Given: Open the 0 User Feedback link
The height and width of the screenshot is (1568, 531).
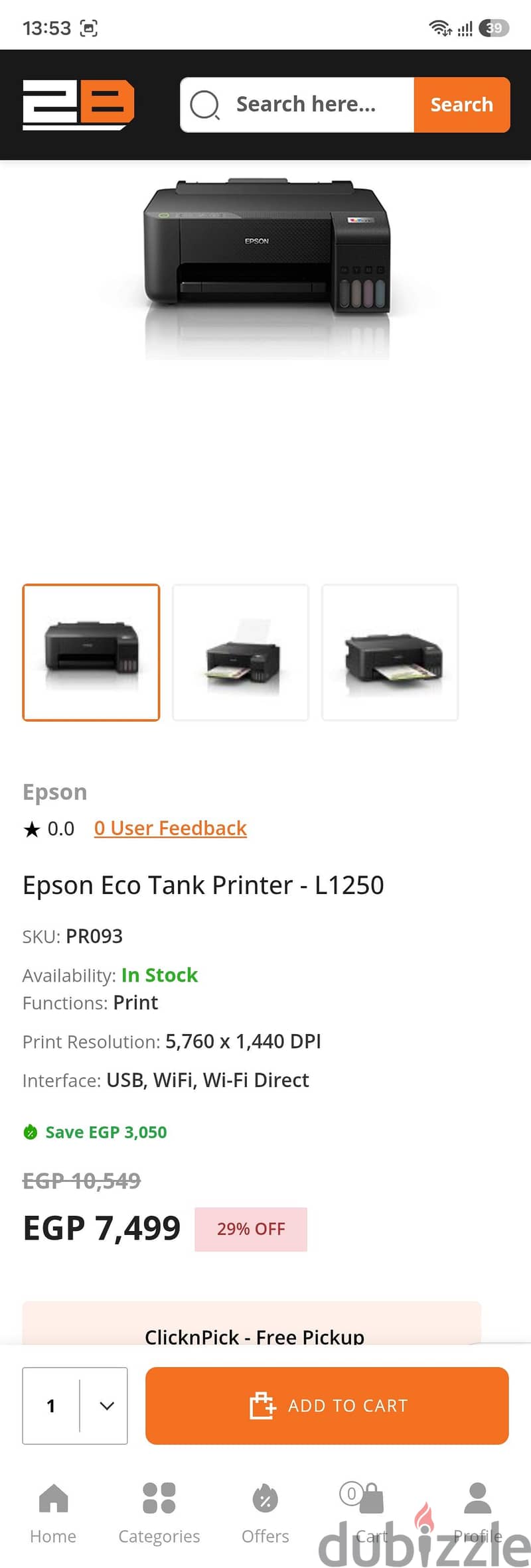Looking at the screenshot, I should tap(171, 828).
